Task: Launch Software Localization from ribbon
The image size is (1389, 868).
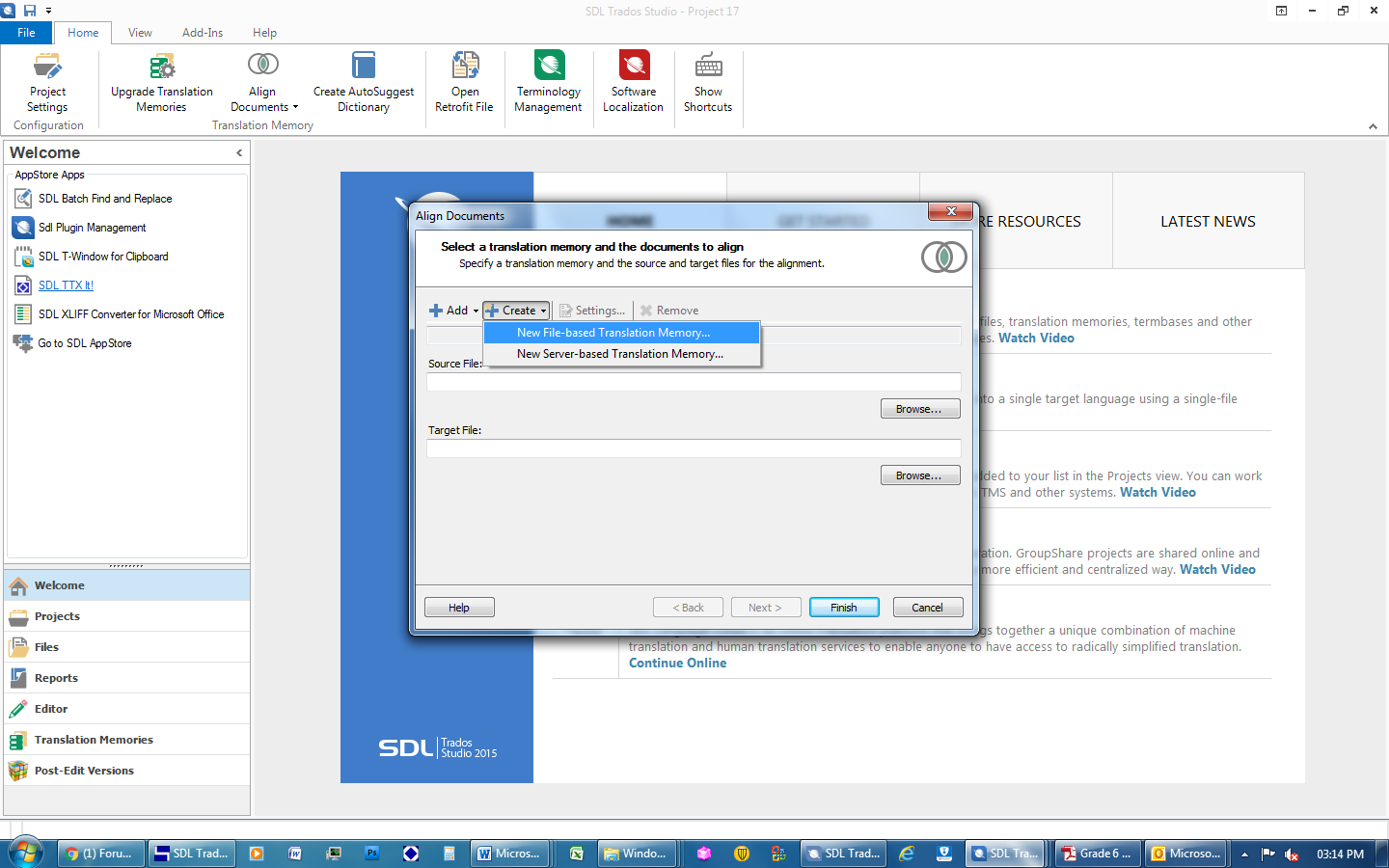Action: click(x=633, y=83)
